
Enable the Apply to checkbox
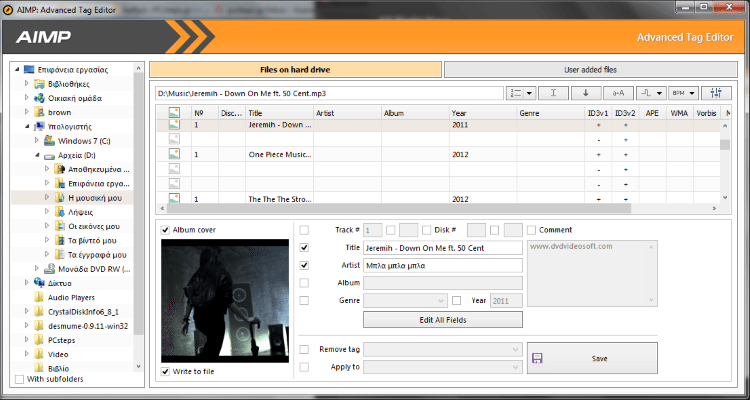[304, 367]
